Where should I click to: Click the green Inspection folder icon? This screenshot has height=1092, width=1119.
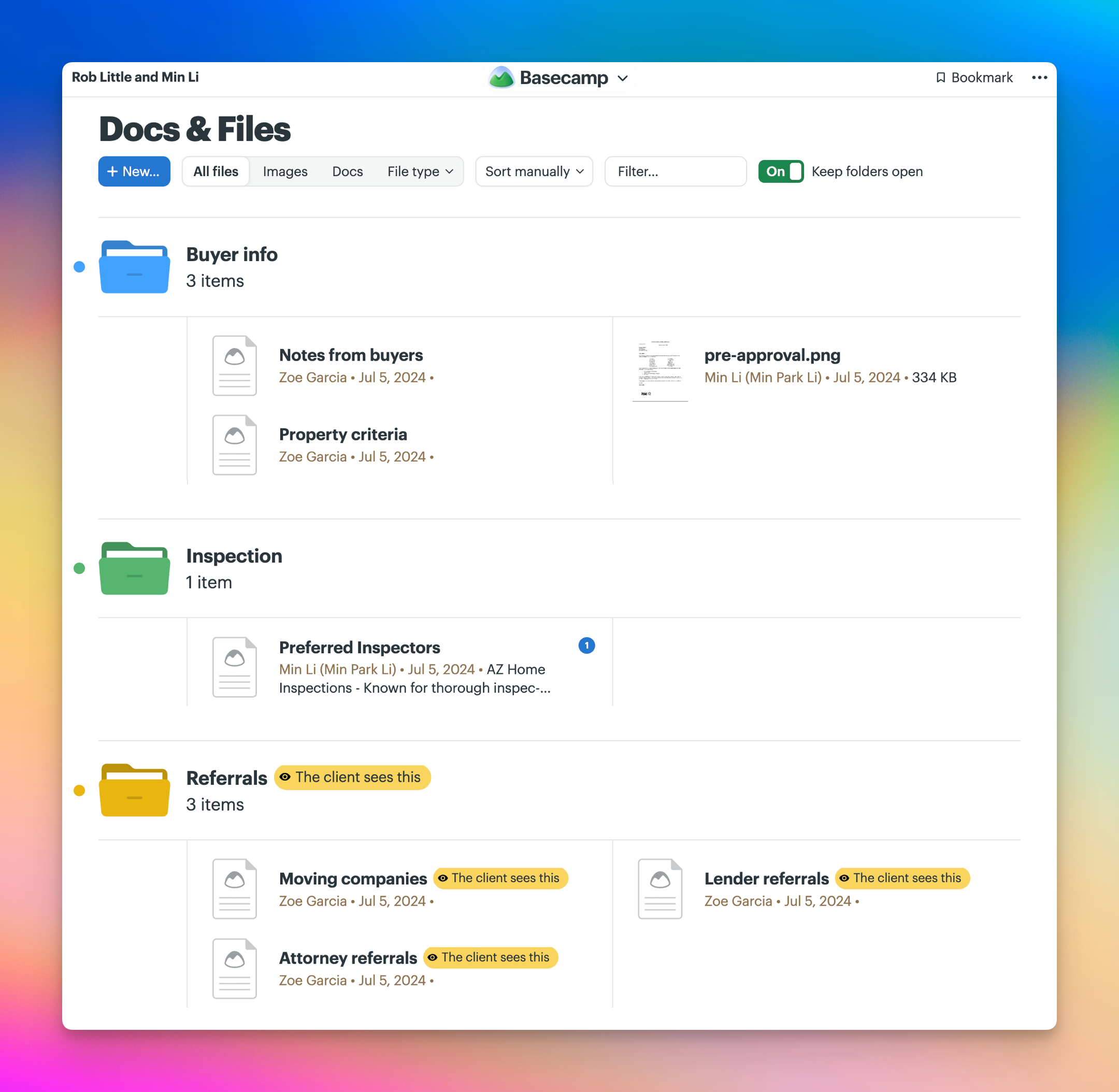[134, 568]
